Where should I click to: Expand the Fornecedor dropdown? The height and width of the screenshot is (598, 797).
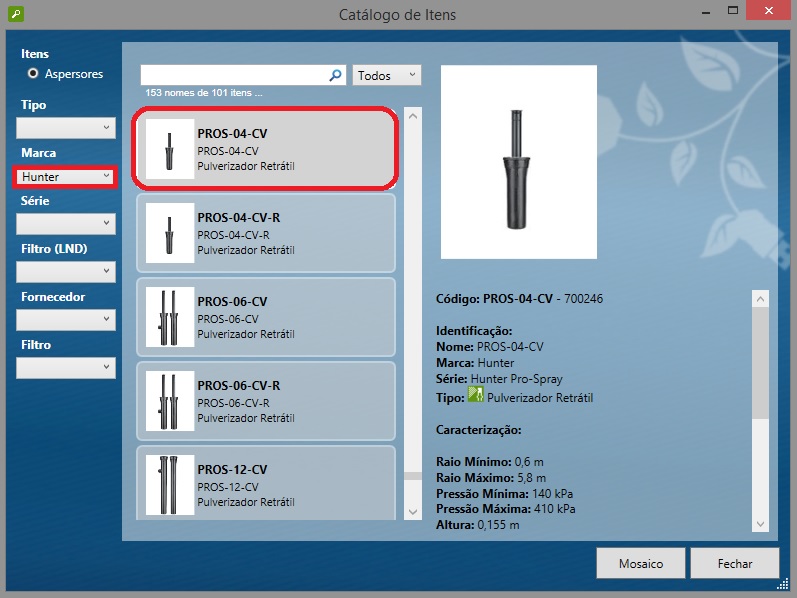point(66,320)
